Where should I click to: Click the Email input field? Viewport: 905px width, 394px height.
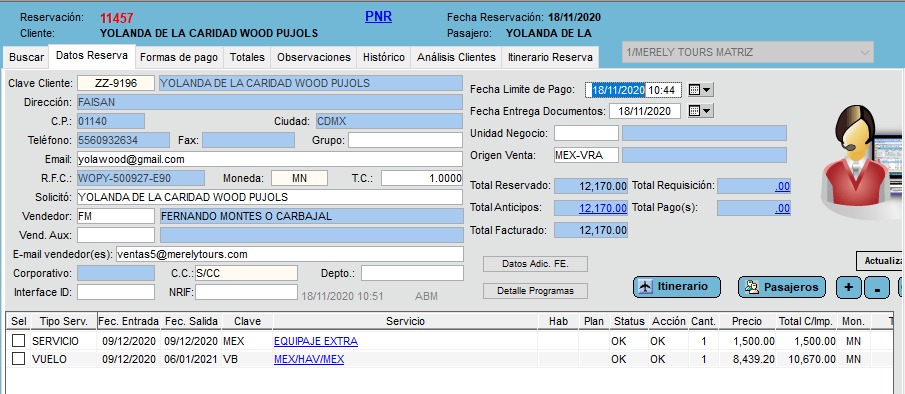270,159
